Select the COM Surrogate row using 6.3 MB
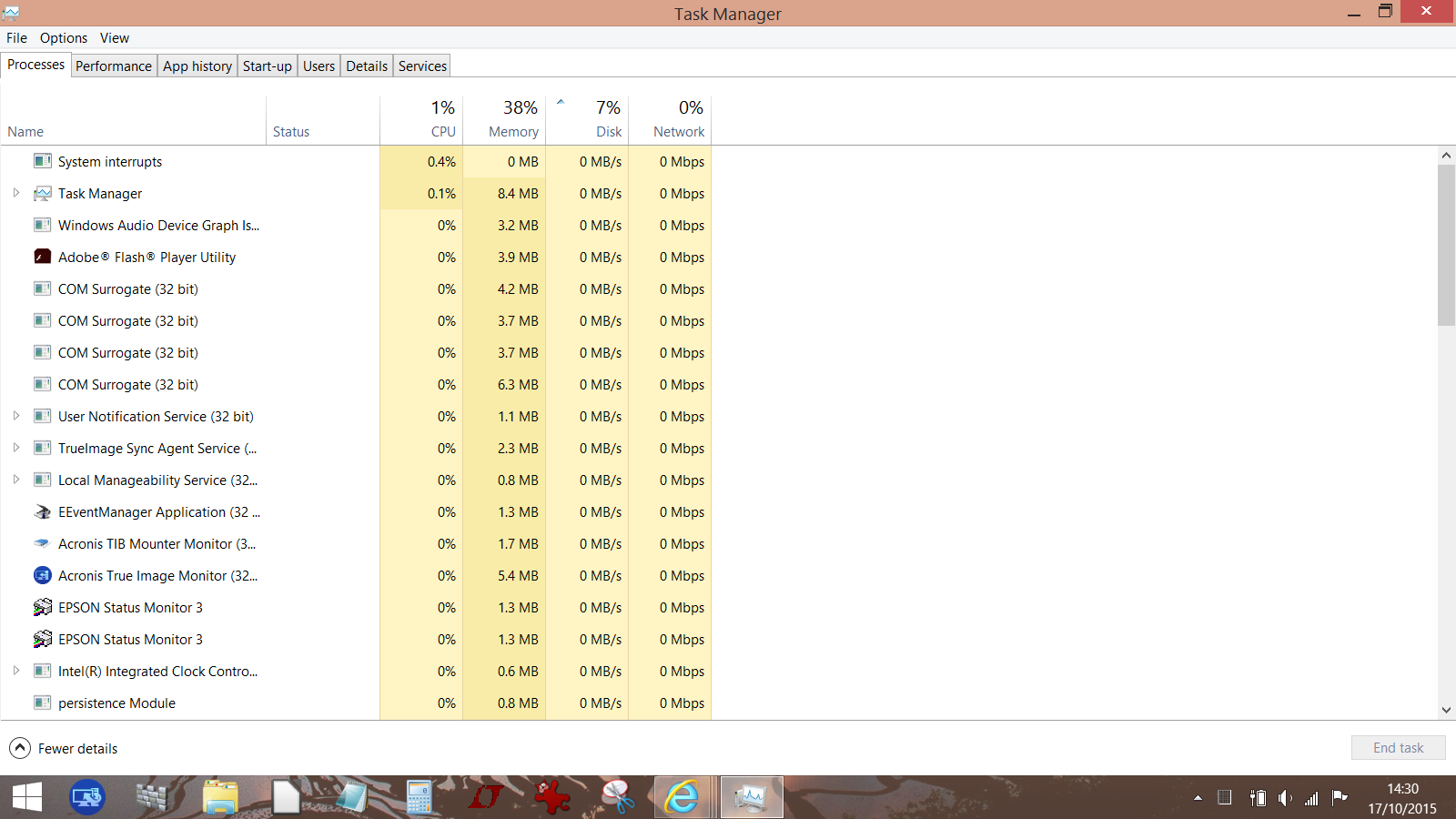 coord(356,384)
